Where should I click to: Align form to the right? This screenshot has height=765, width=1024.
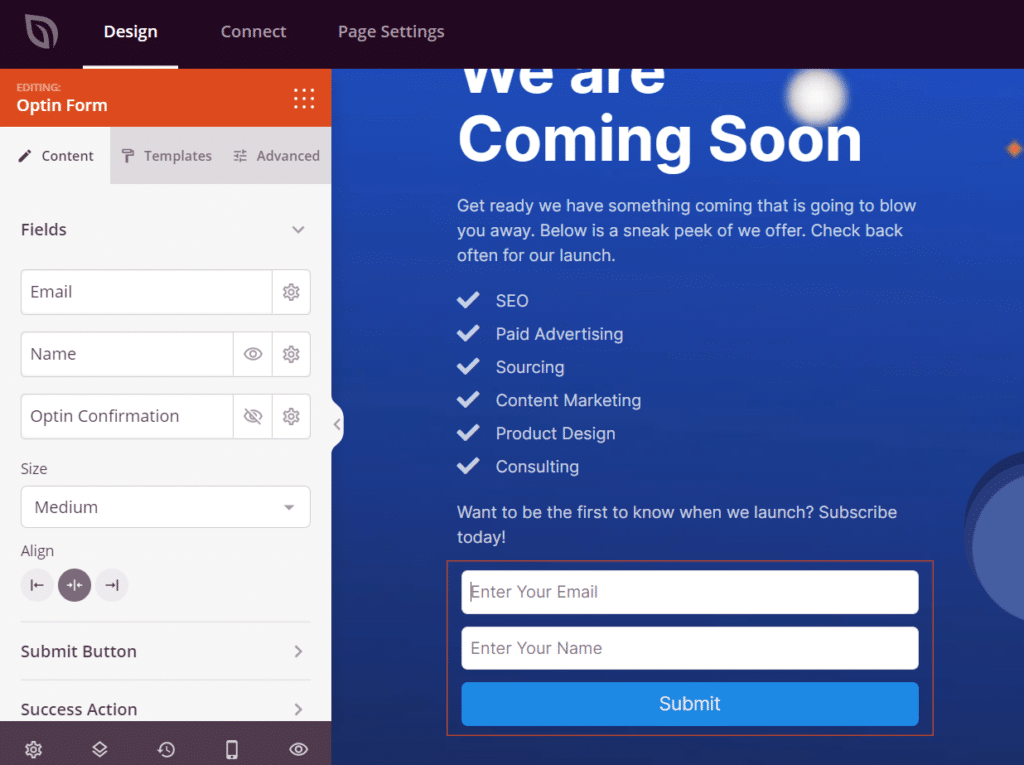112,585
